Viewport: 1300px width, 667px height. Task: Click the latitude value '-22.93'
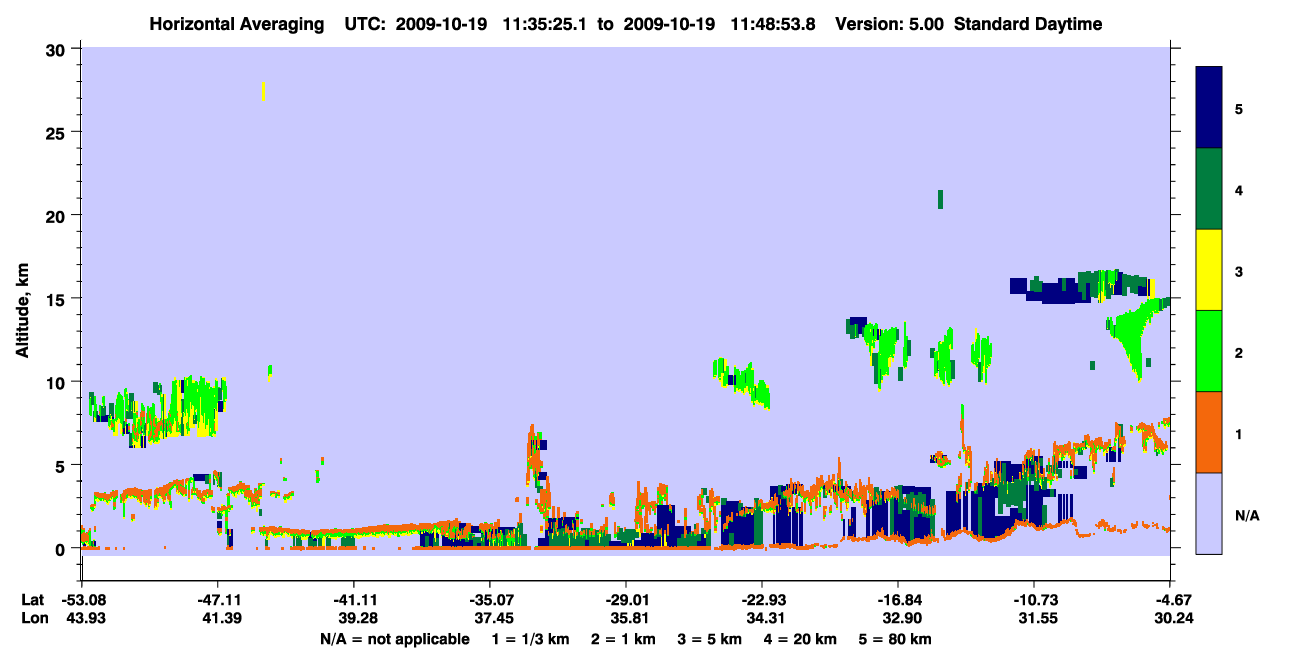point(762,600)
